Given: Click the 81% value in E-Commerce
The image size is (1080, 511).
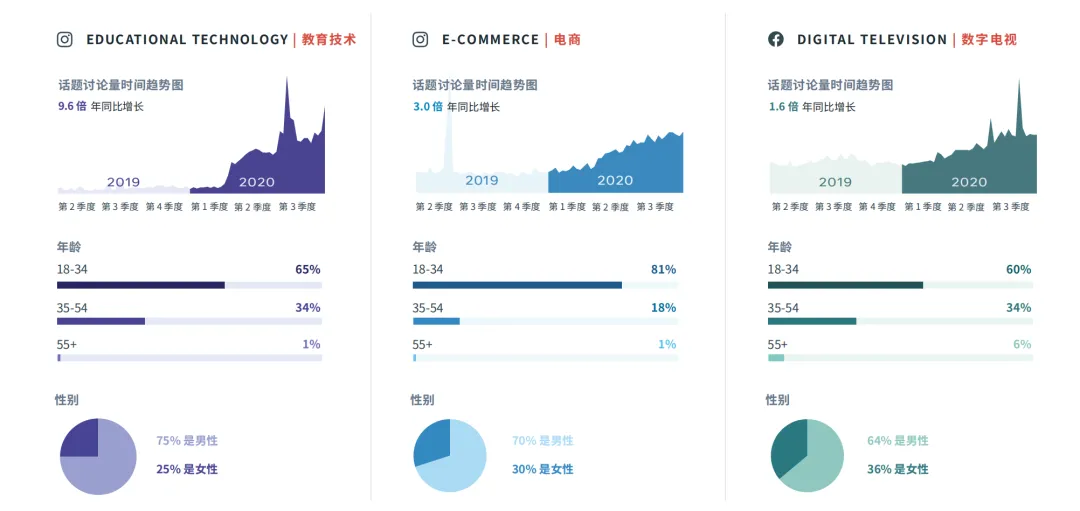Looking at the screenshot, I should pos(663,269).
